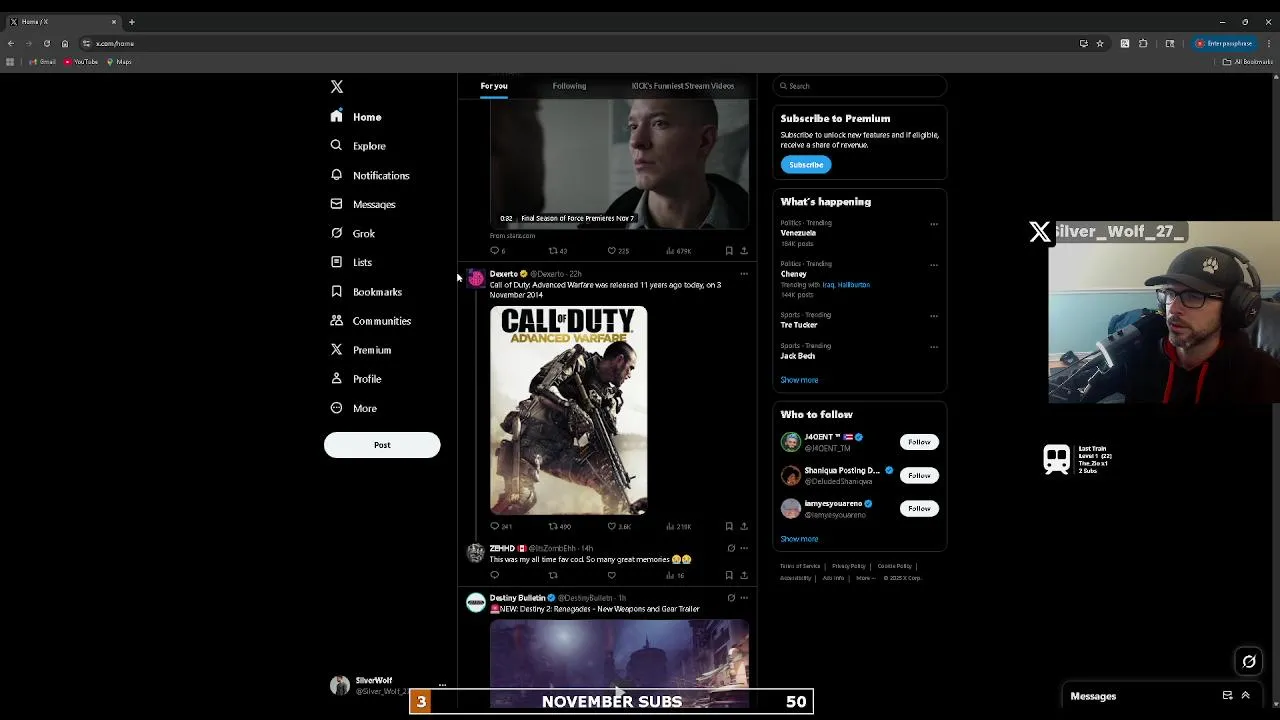
Task: Click Show more under Who to follow
Action: [799, 539]
